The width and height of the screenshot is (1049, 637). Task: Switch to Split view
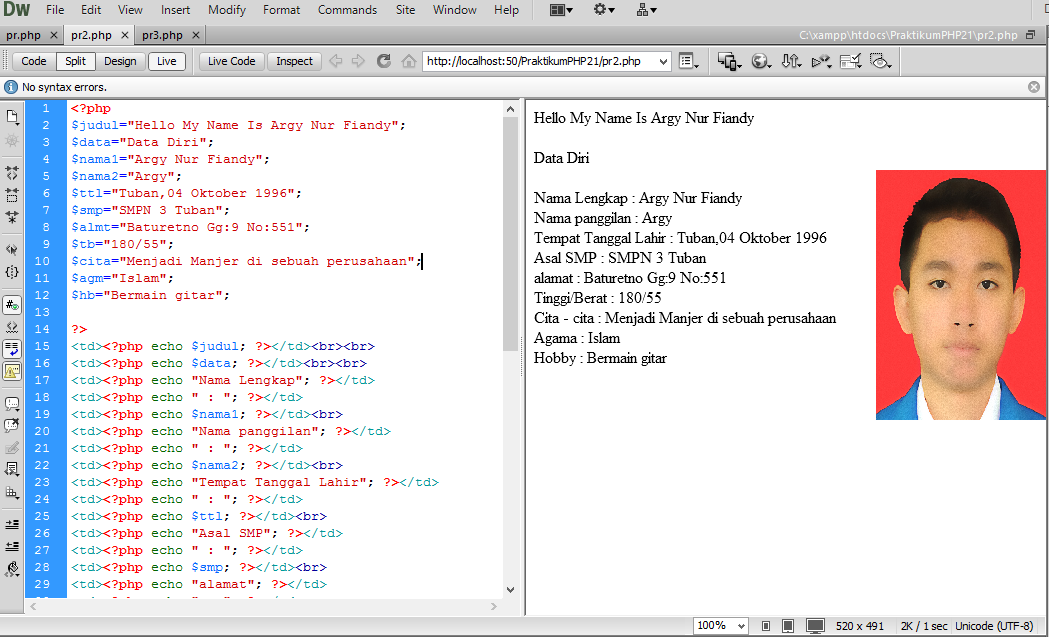(x=76, y=61)
